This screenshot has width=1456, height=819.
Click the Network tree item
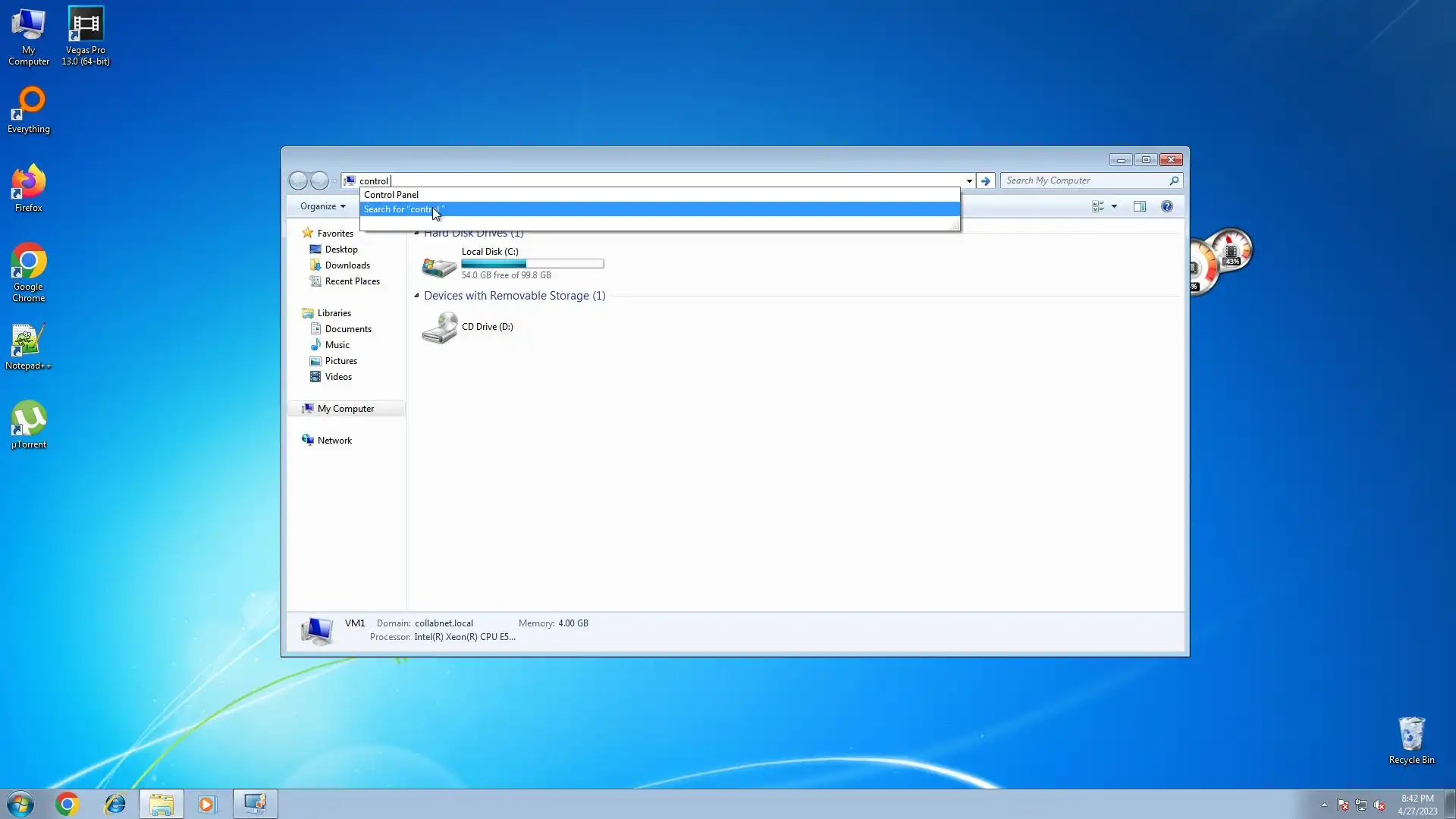334,441
